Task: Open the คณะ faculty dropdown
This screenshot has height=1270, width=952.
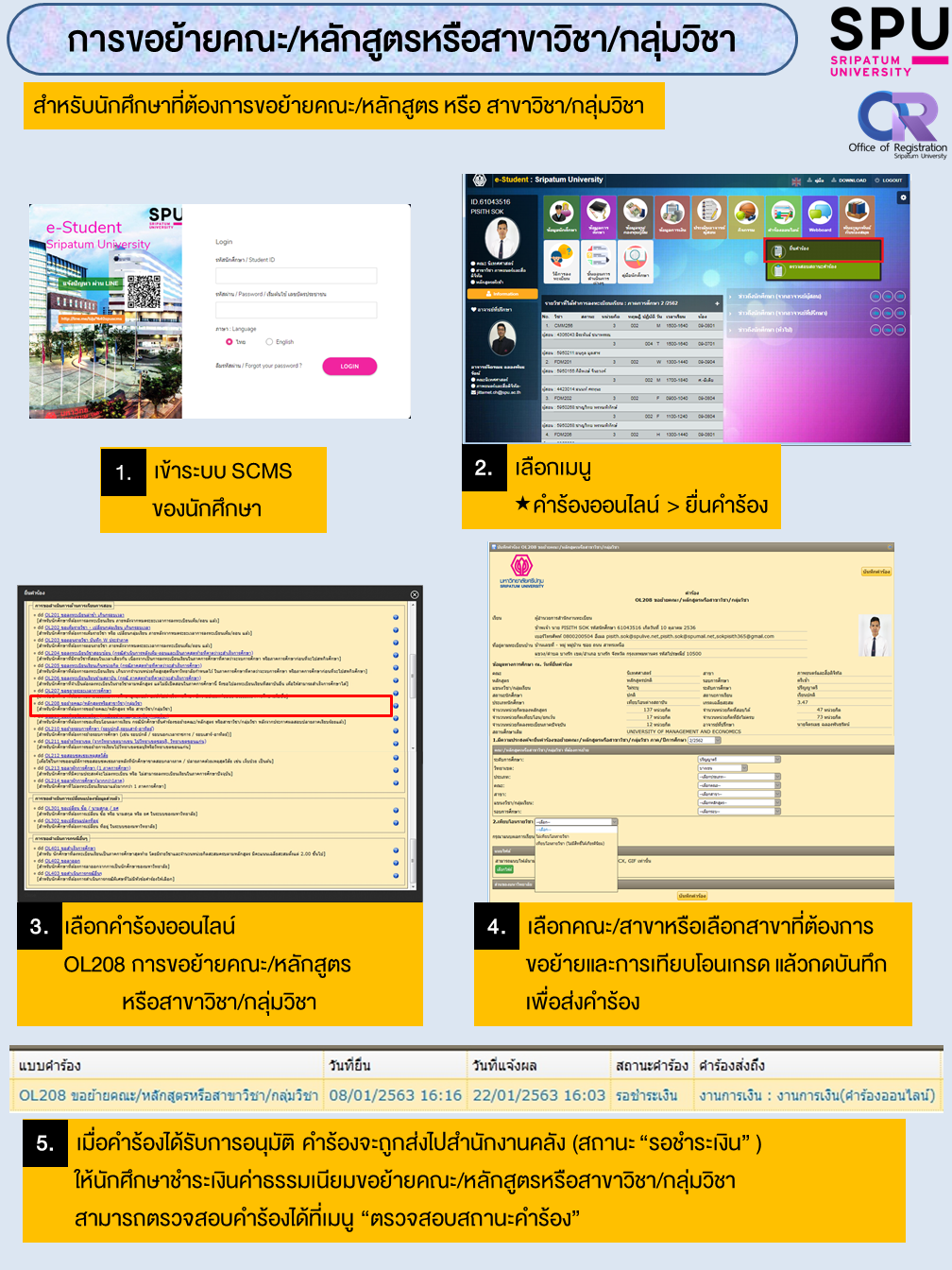Action: click(739, 785)
